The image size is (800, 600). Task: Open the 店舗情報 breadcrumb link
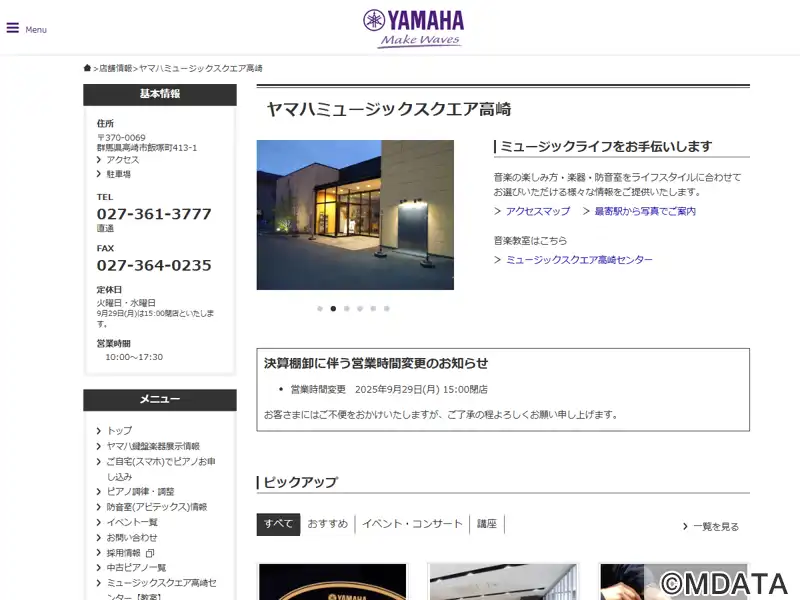[115, 68]
